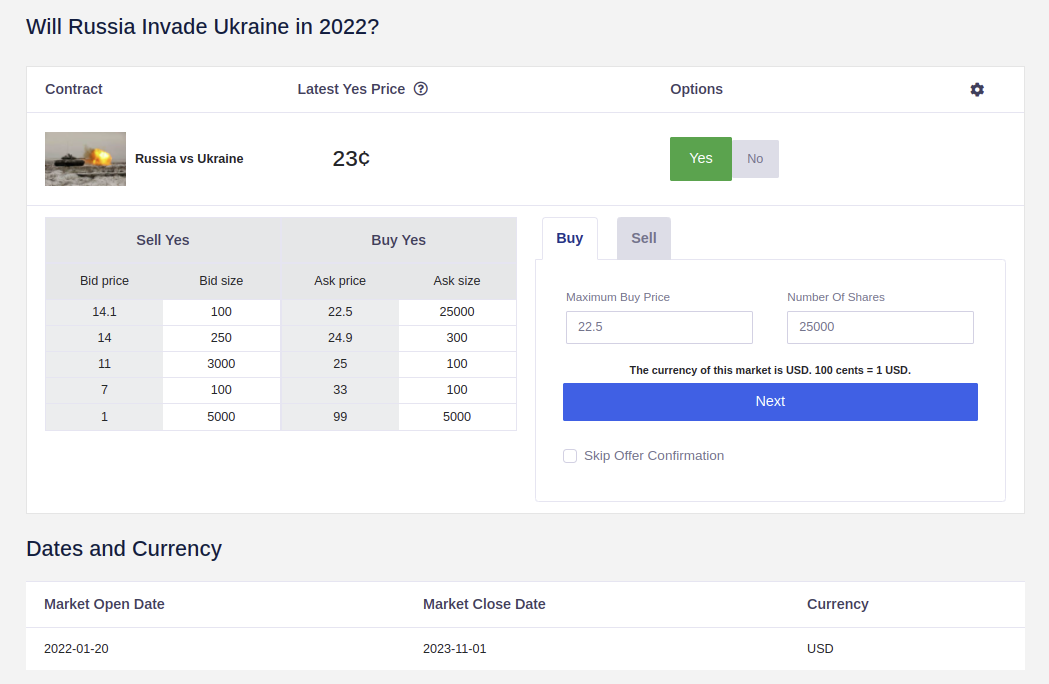Click the Russia vs Ukraine contract name
This screenshot has height=684, width=1049.
click(189, 159)
